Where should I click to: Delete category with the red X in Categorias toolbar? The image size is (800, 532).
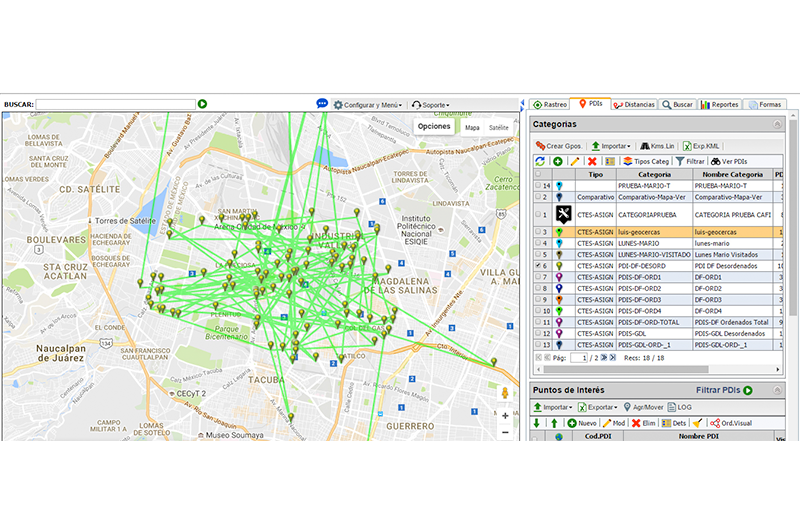tap(592, 161)
